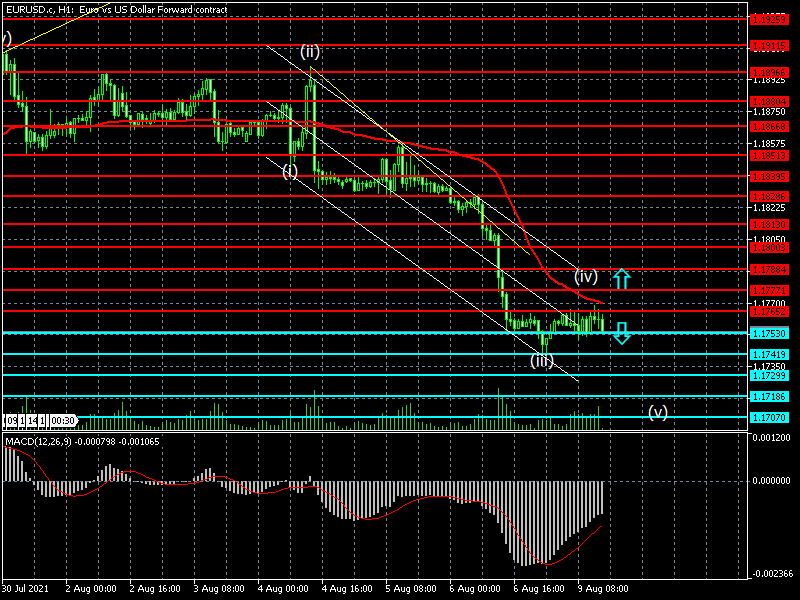Click the 1.18130 red price label
Screen dimensions: 800x600
(x=769, y=224)
